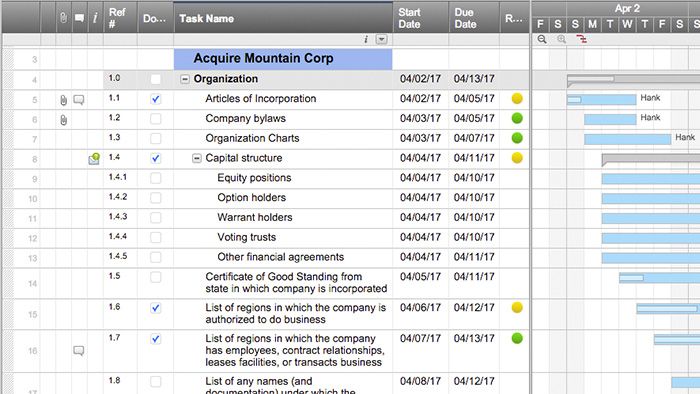The width and height of the screenshot is (700, 394).
Task: Click due date 04/07/17 of Organization Charts
Action: pyautogui.click(x=474, y=138)
